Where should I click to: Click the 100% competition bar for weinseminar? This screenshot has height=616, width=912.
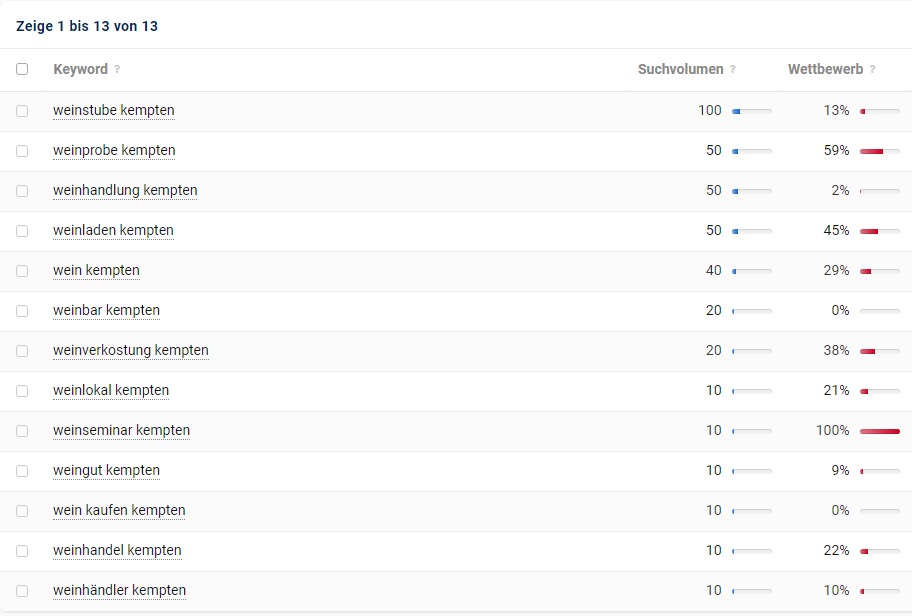(879, 431)
